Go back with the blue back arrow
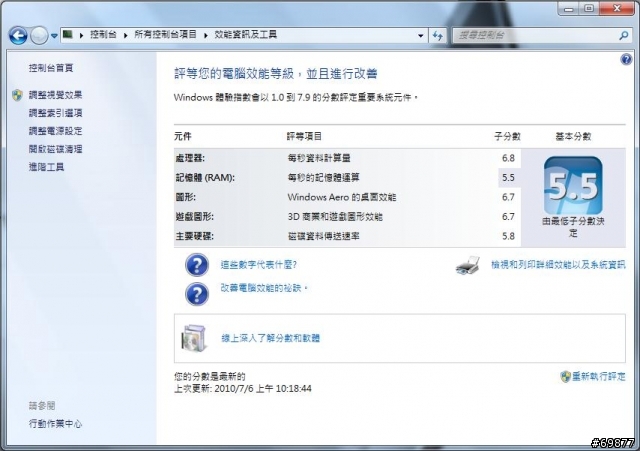 point(18,36)
